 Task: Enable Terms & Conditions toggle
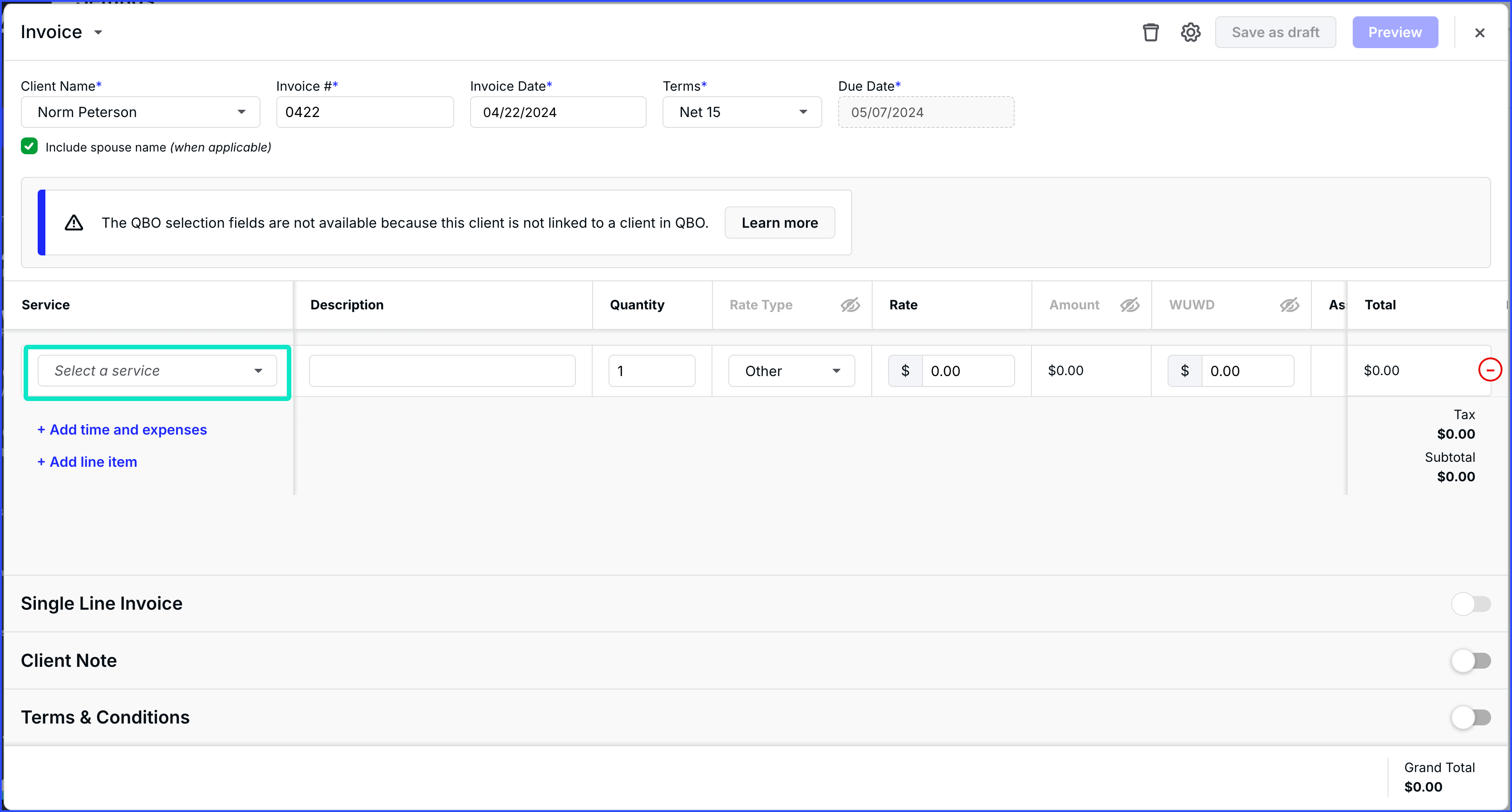(1471, 717)
